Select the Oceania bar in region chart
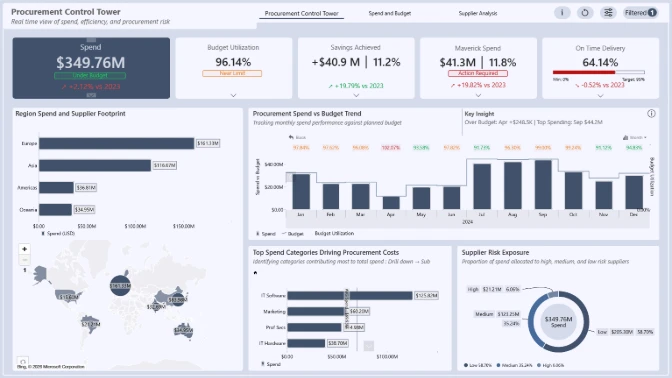Viewport: 672px width, 378px height. pos(55,210)
